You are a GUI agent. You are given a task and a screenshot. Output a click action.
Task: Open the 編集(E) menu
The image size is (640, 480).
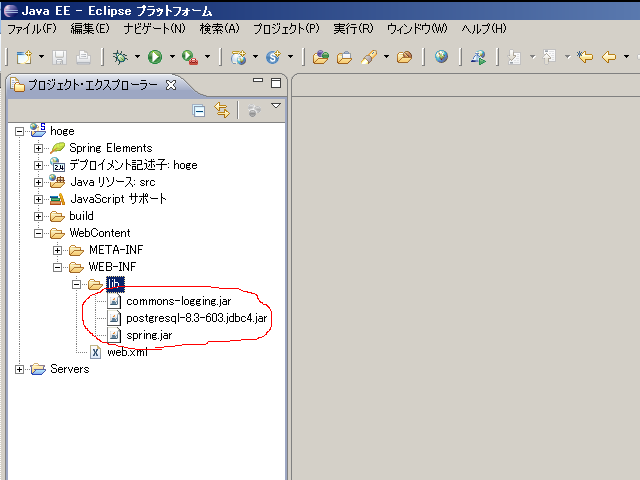pos(90,29)
